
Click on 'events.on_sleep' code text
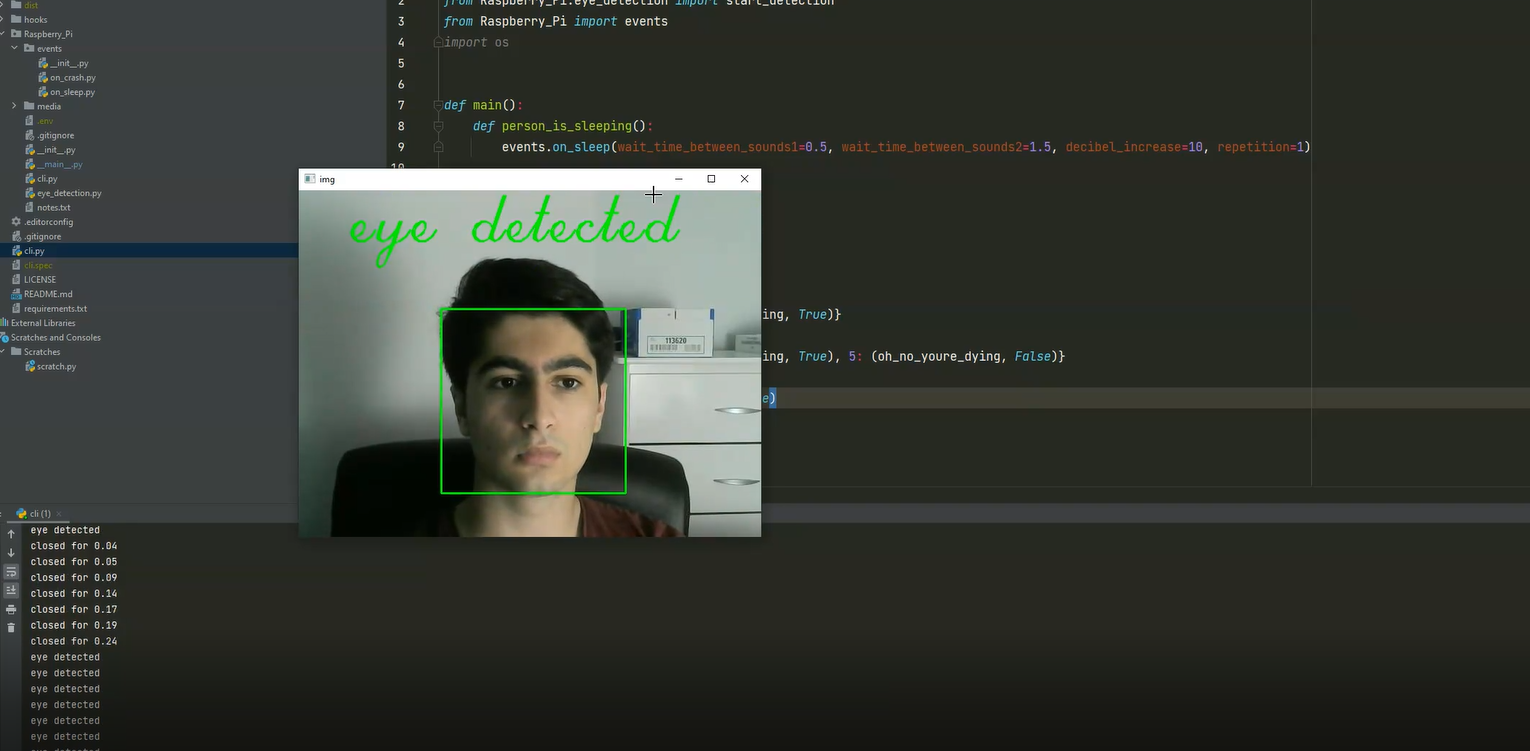point(555,147)
